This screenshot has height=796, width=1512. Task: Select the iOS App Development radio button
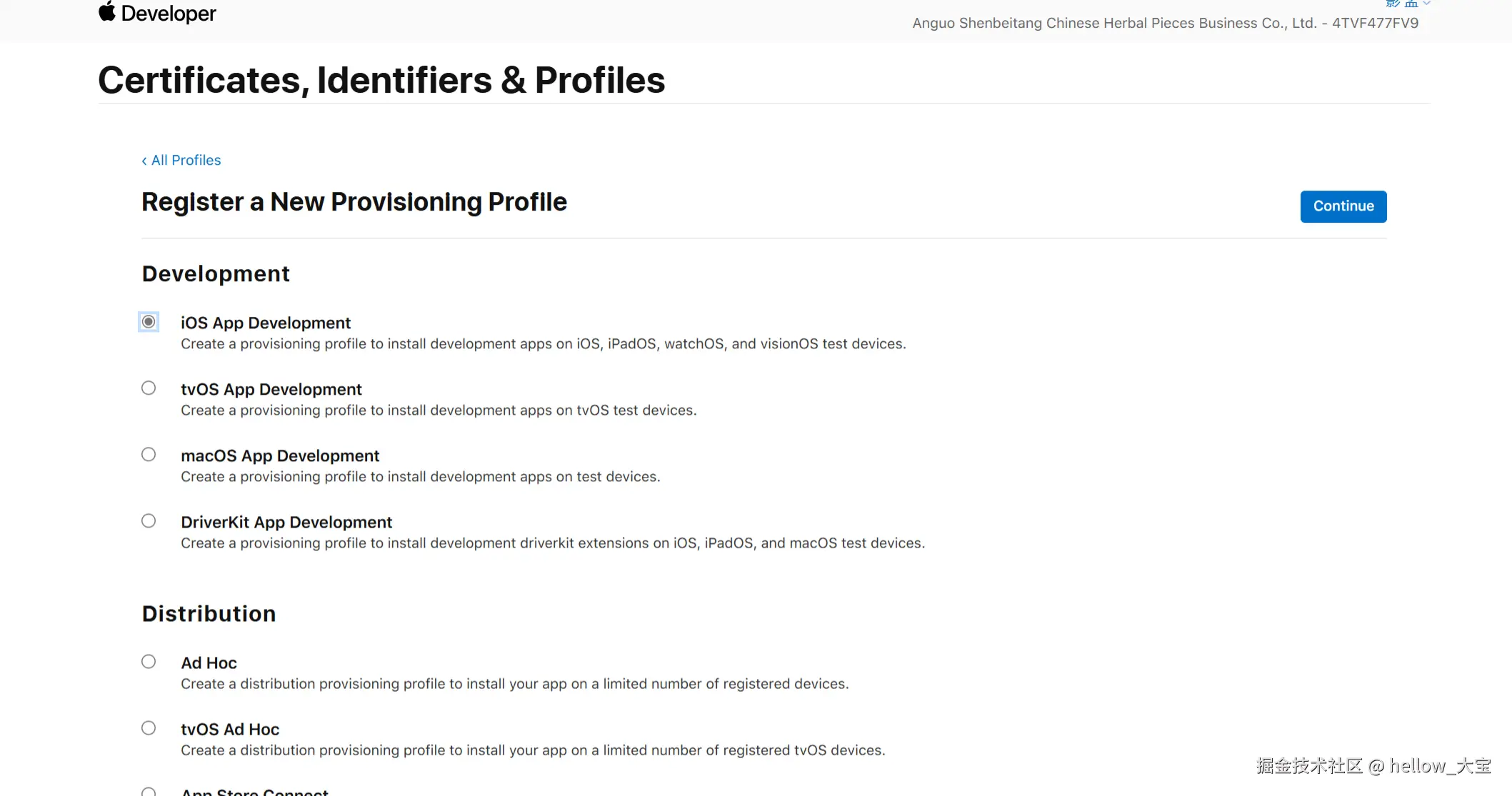[x=149, y=322]
